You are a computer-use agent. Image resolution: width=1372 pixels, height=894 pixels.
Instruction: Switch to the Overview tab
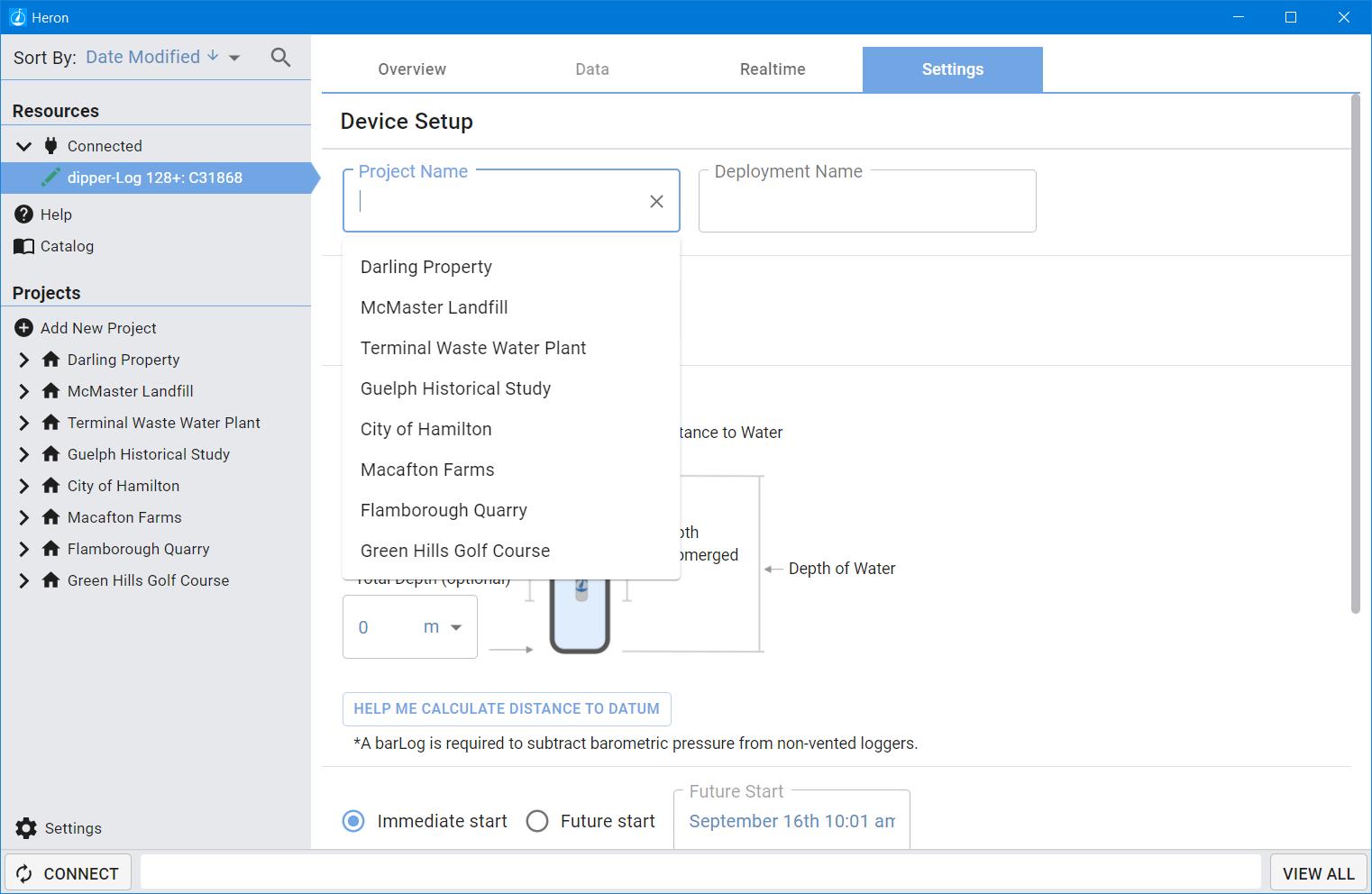pyautogui.click(x=412, y=69)
